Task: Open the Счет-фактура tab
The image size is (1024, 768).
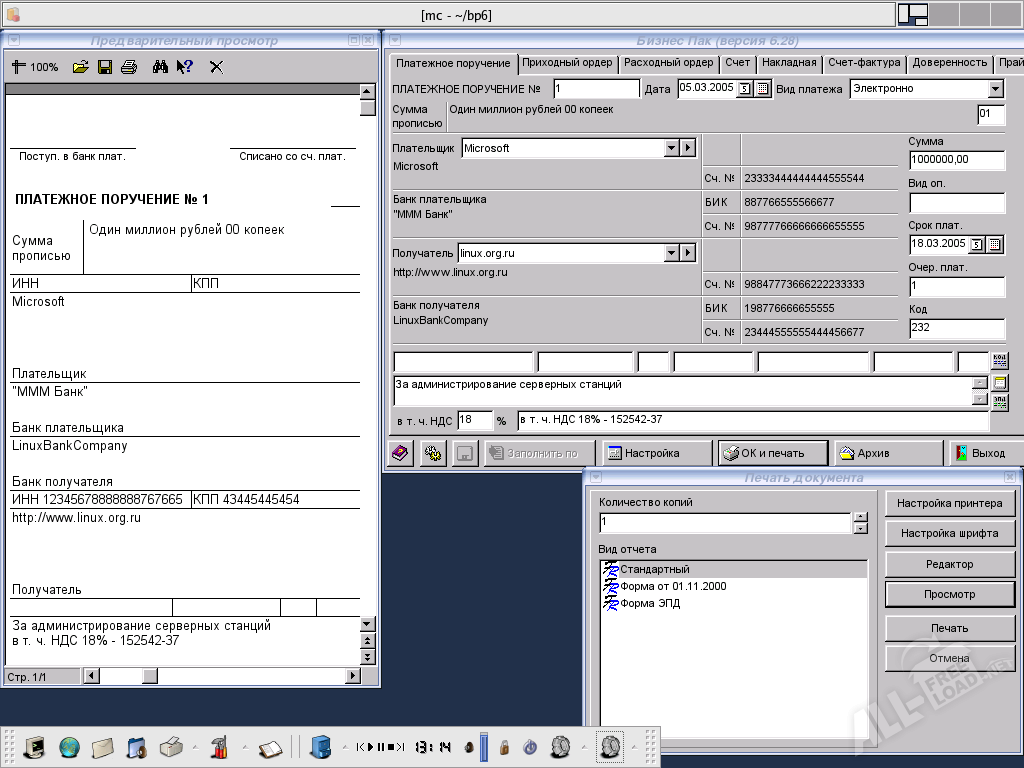Action: pyautogui.click(x=864, y=62)
